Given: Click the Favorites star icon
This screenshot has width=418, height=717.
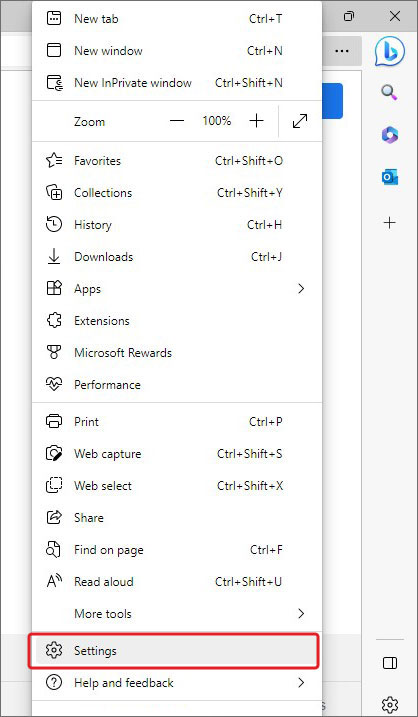Looking at the screenshot, I should (x=54, y=161).
